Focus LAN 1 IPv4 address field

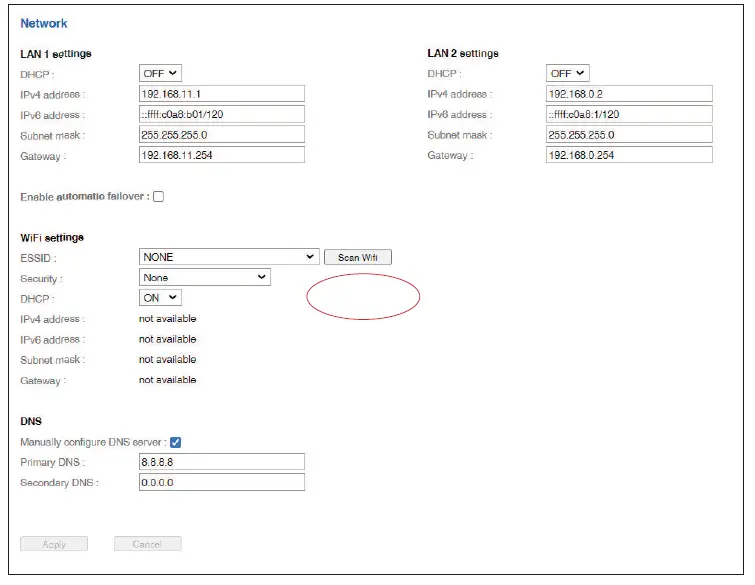pyautogui.click(x=222, y=94)
